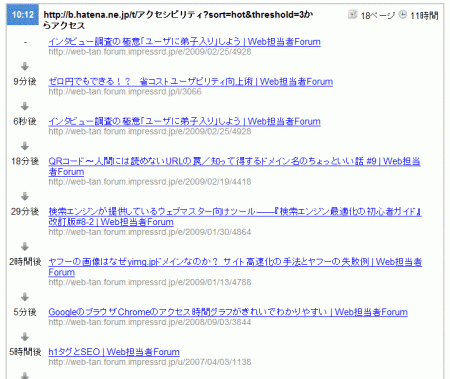Open 'GoogleのブラウザChromeのアクセス時間グラフ' link
Screen dimensions: 450x379
[228, 312]
